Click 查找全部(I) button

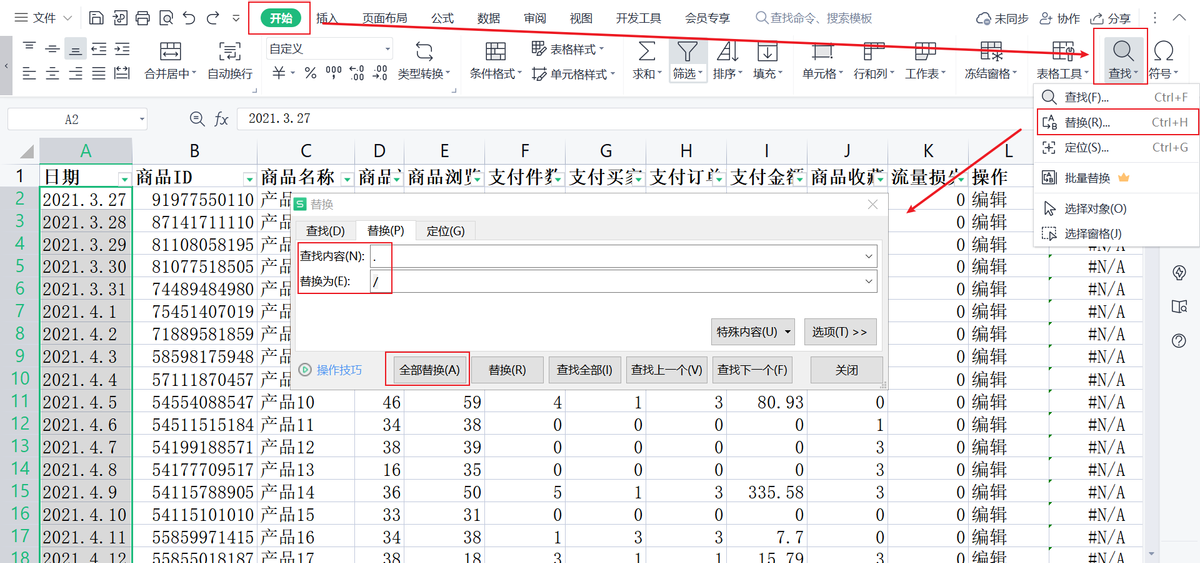(586, 369)
